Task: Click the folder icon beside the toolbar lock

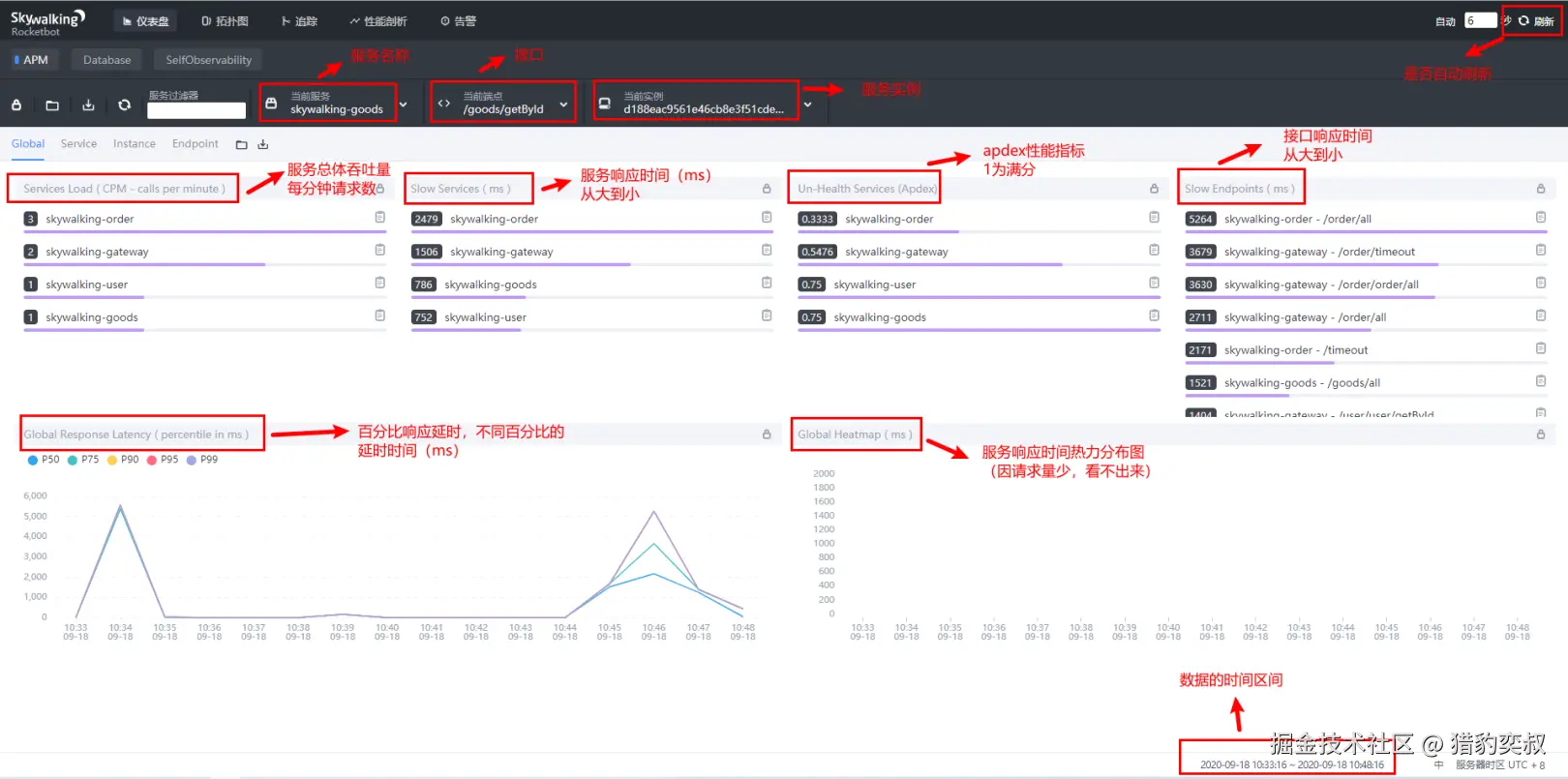Action: 52,105
